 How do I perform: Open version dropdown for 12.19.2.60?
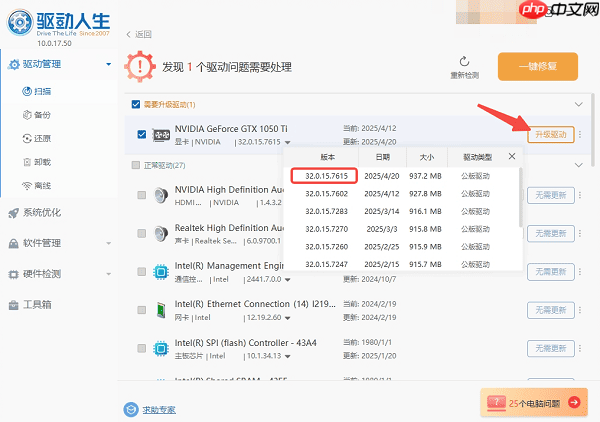click(288, 318)
